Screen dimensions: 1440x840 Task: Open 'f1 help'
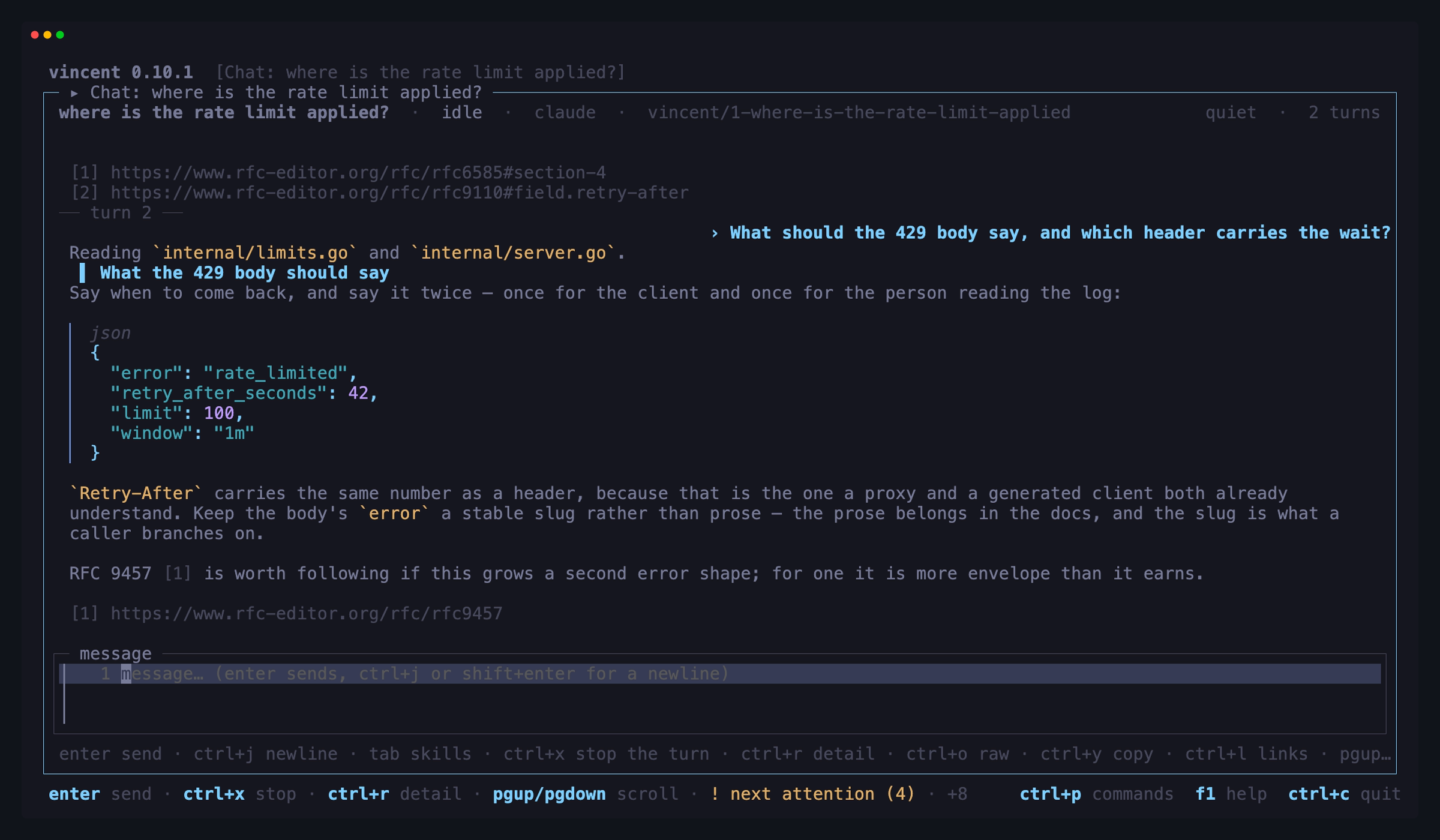[1231, 794]
